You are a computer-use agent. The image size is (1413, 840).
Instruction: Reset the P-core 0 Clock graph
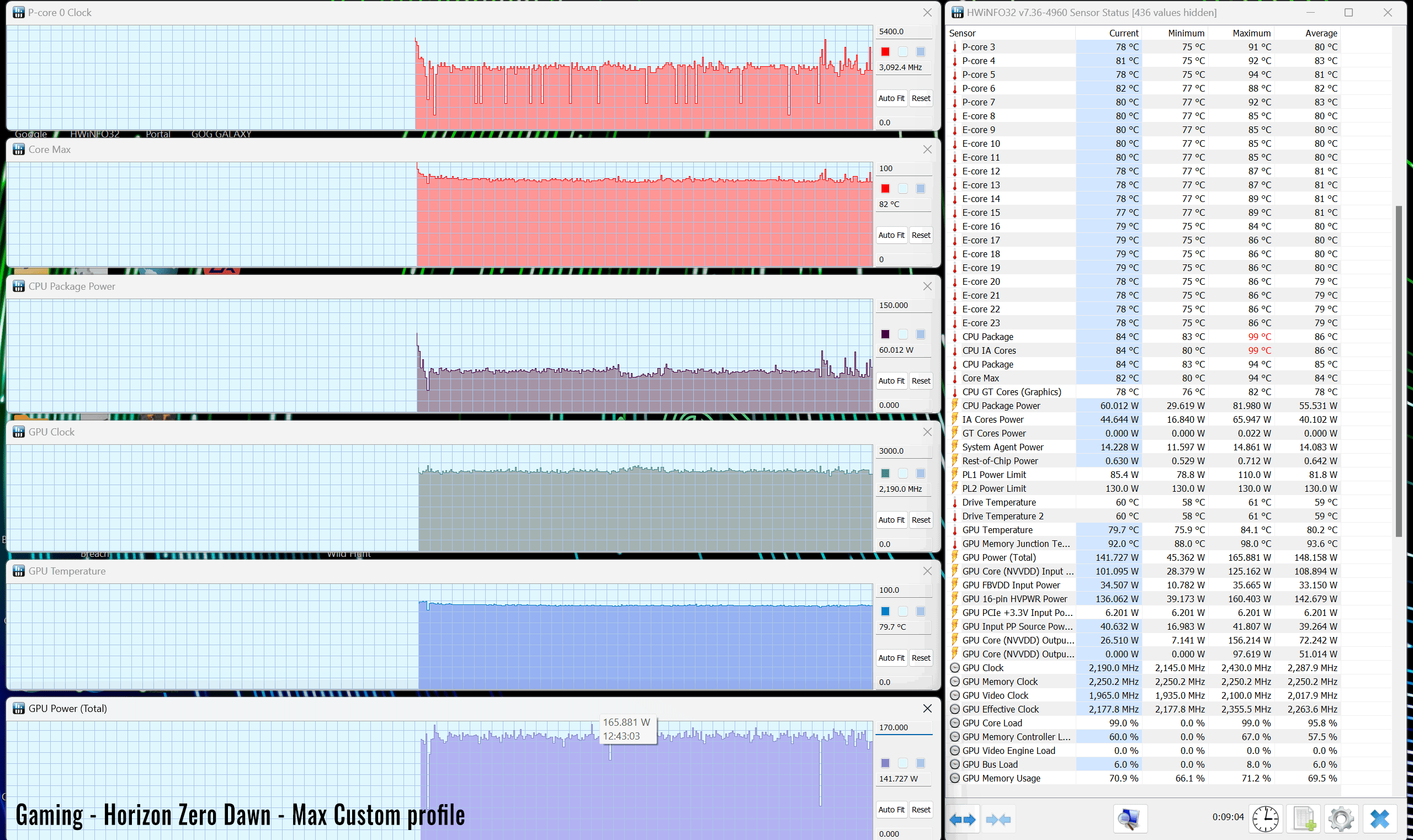[921, 98]
